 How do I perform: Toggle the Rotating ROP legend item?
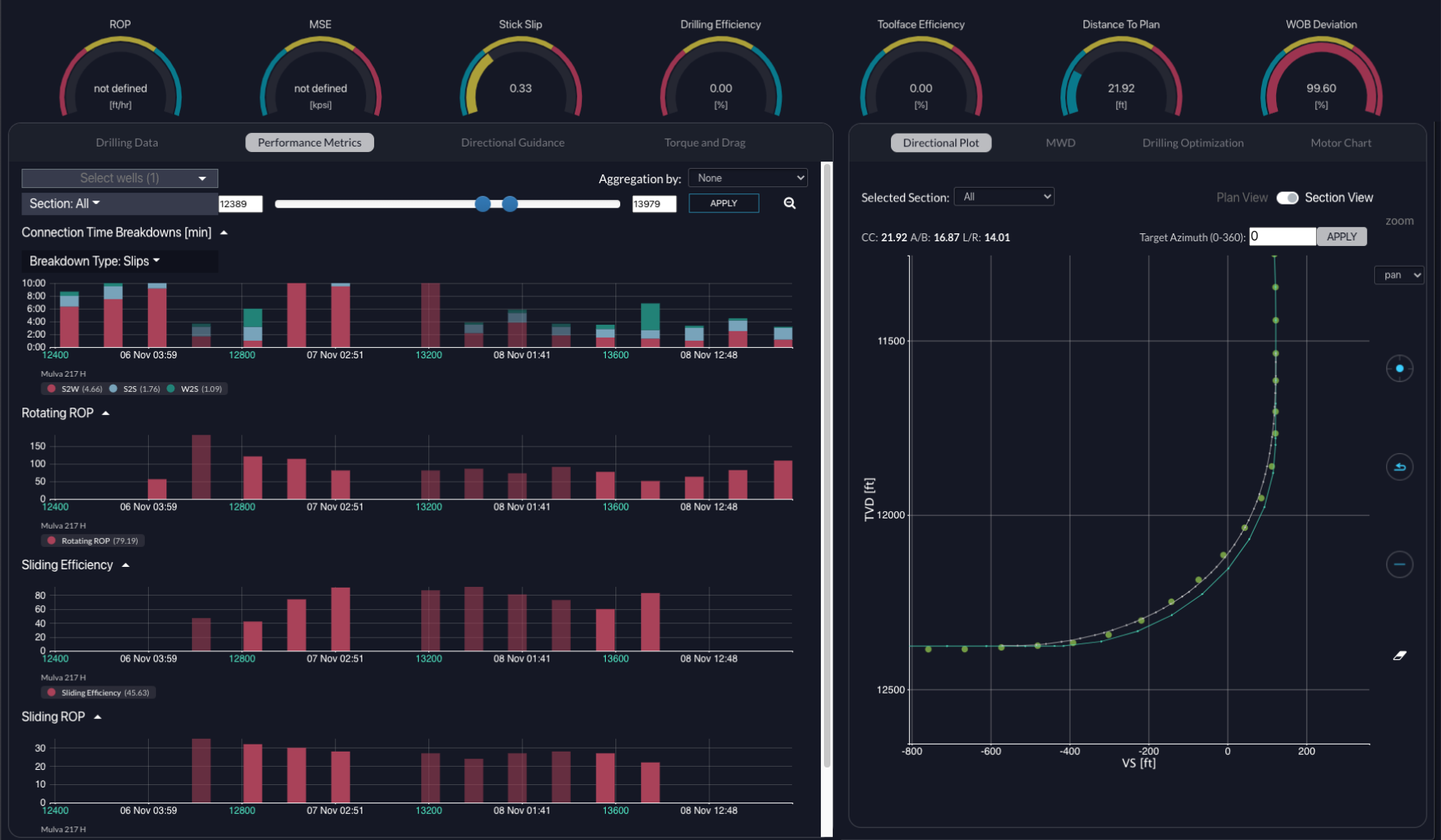coord(92,541)
